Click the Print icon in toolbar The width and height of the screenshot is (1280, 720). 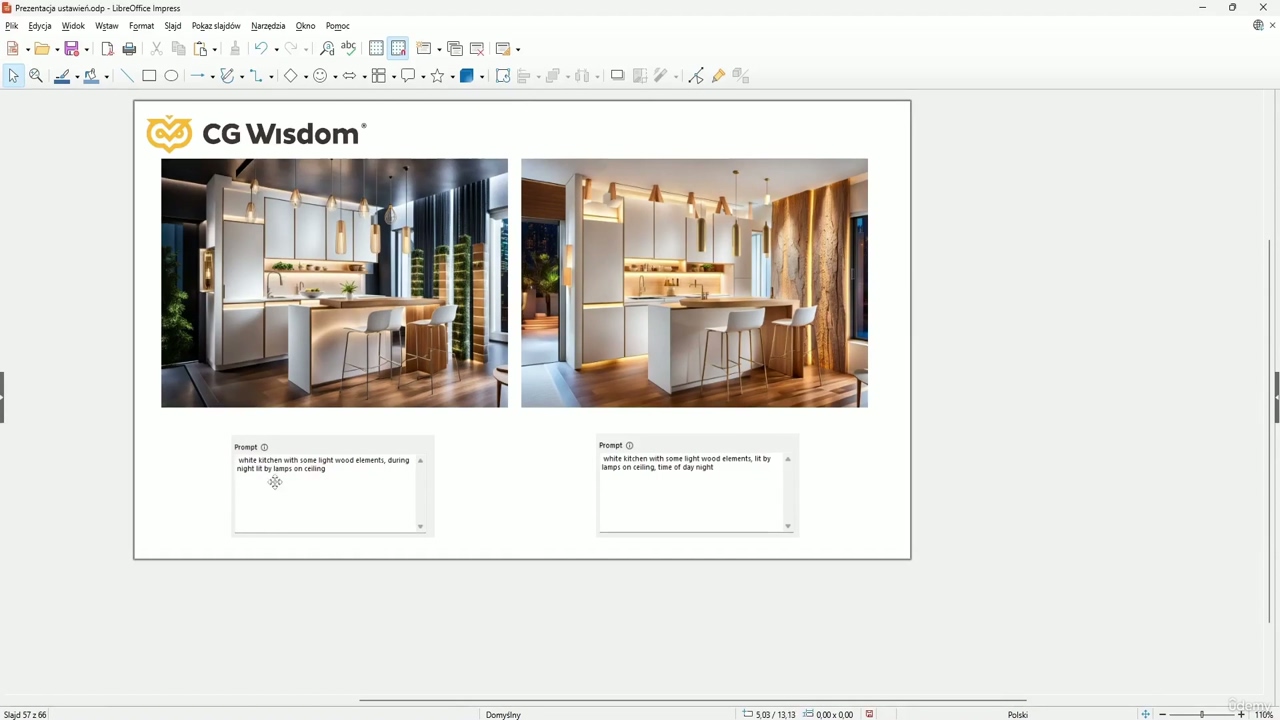point(129,49)
